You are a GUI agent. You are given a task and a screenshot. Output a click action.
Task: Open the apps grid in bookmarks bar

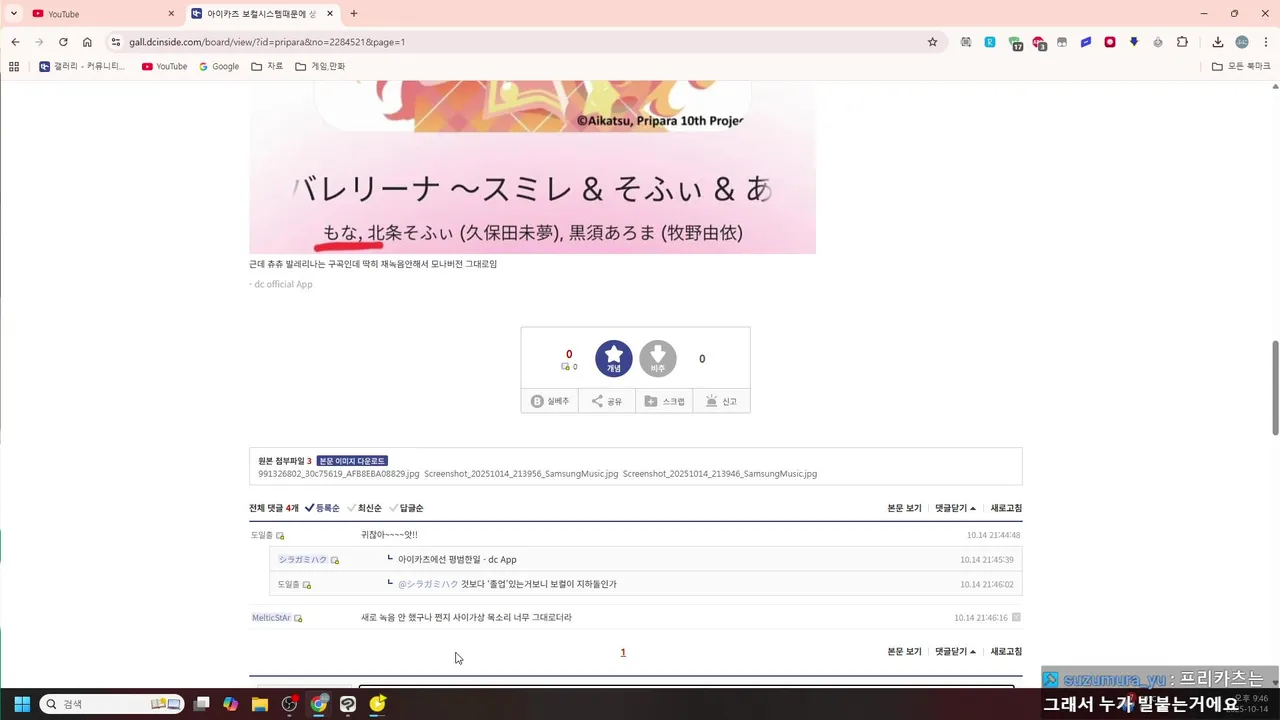14,67
